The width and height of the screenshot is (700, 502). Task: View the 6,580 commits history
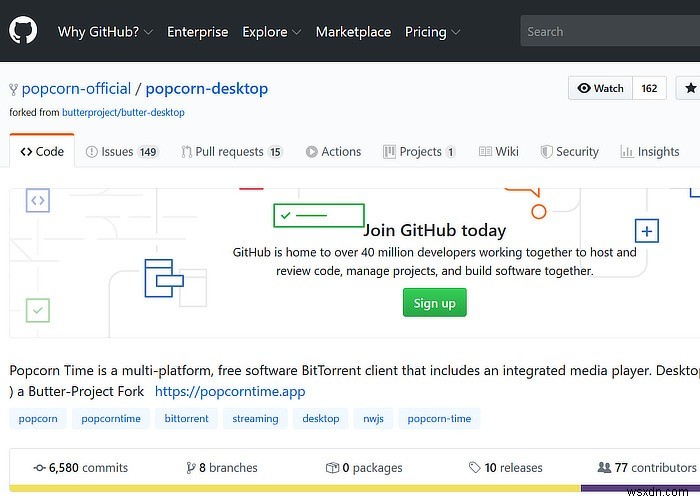click(81, 468)
